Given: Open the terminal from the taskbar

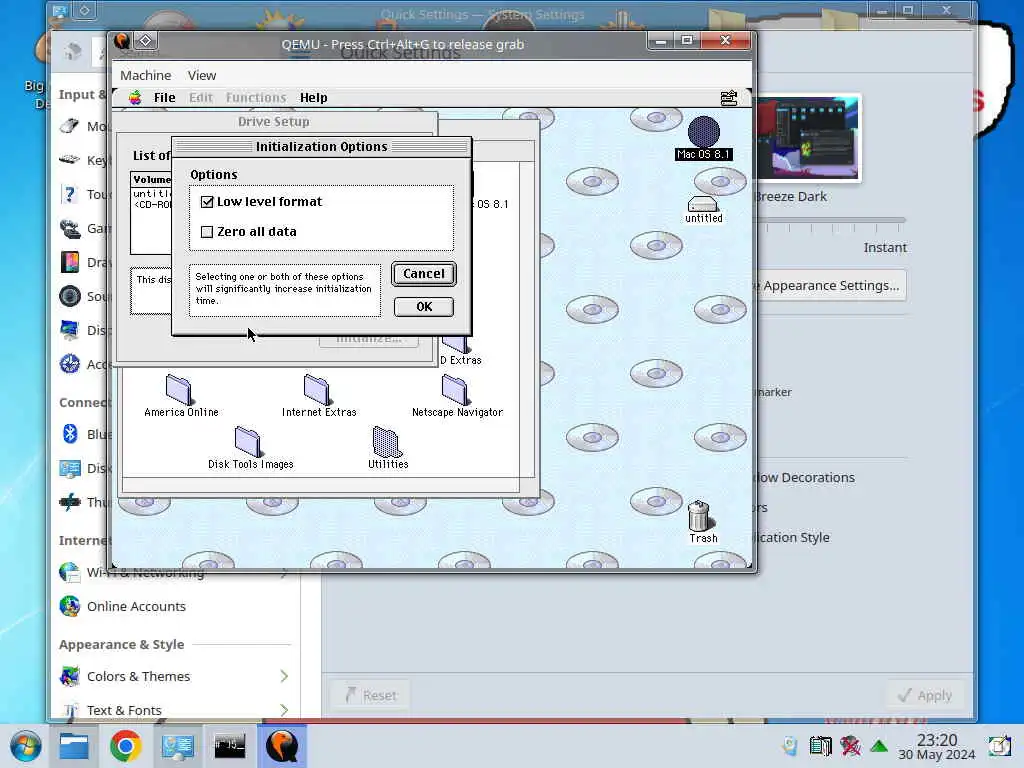Looking at the screenshot, I should pos(230,746).
